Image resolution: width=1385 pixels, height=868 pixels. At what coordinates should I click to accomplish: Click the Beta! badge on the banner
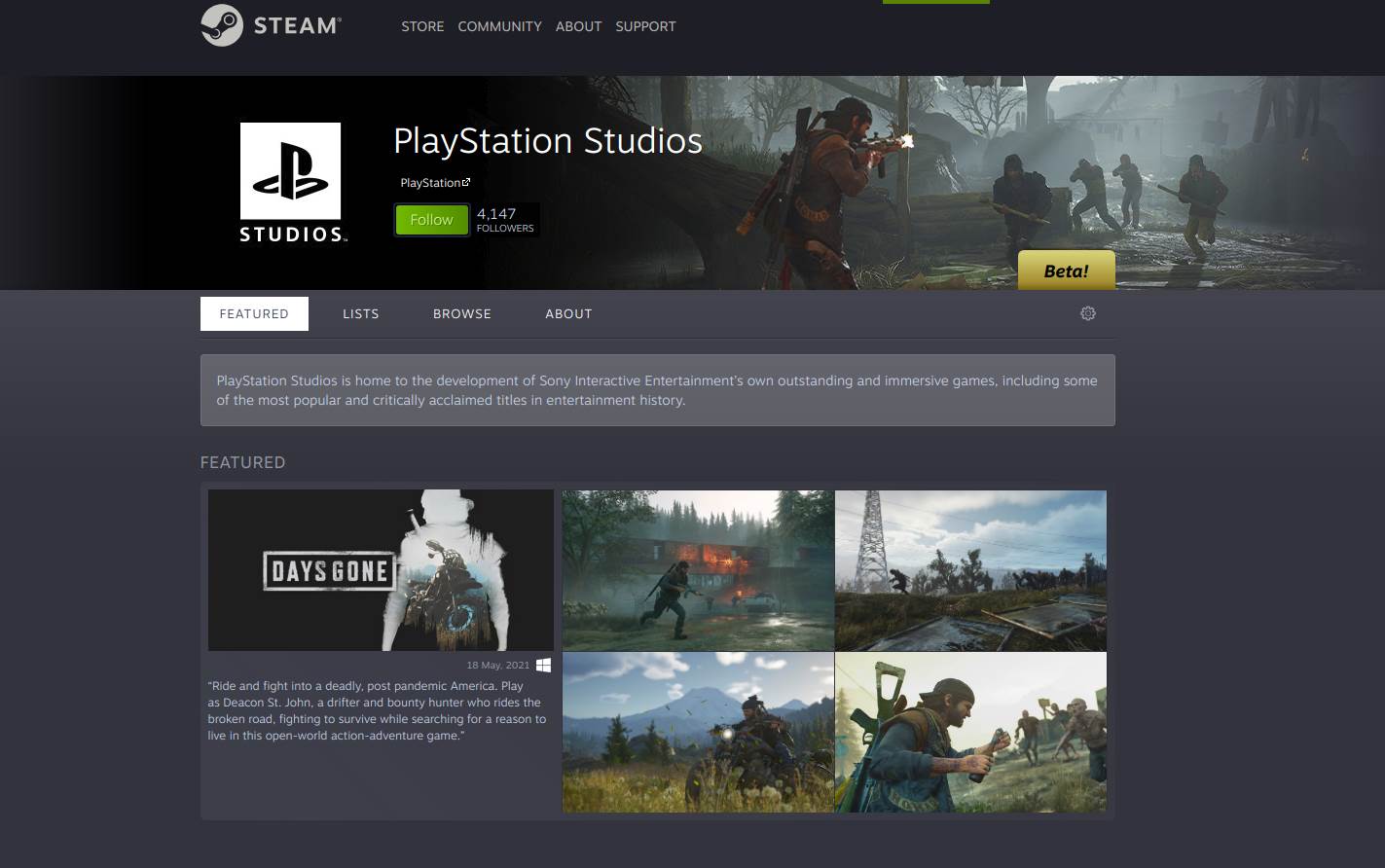point(1066,271)
